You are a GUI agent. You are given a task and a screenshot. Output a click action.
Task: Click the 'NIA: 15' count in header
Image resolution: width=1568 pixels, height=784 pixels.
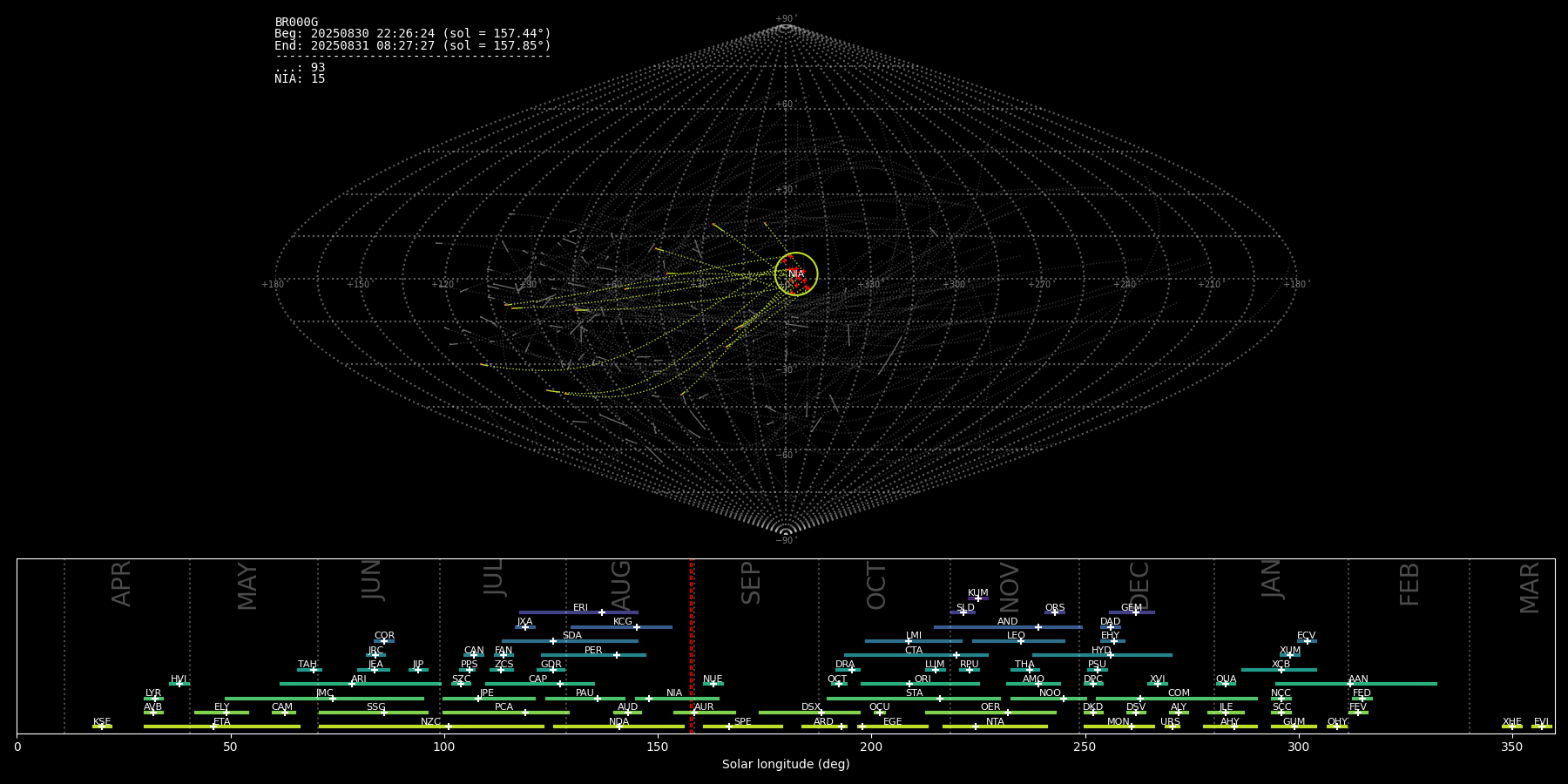pos(300,79)
